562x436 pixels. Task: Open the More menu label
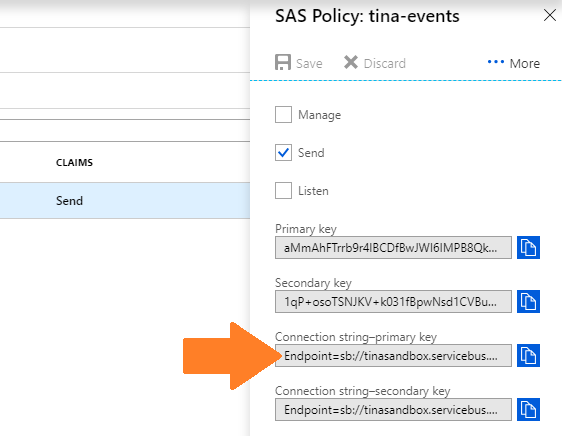pos(525,63)
